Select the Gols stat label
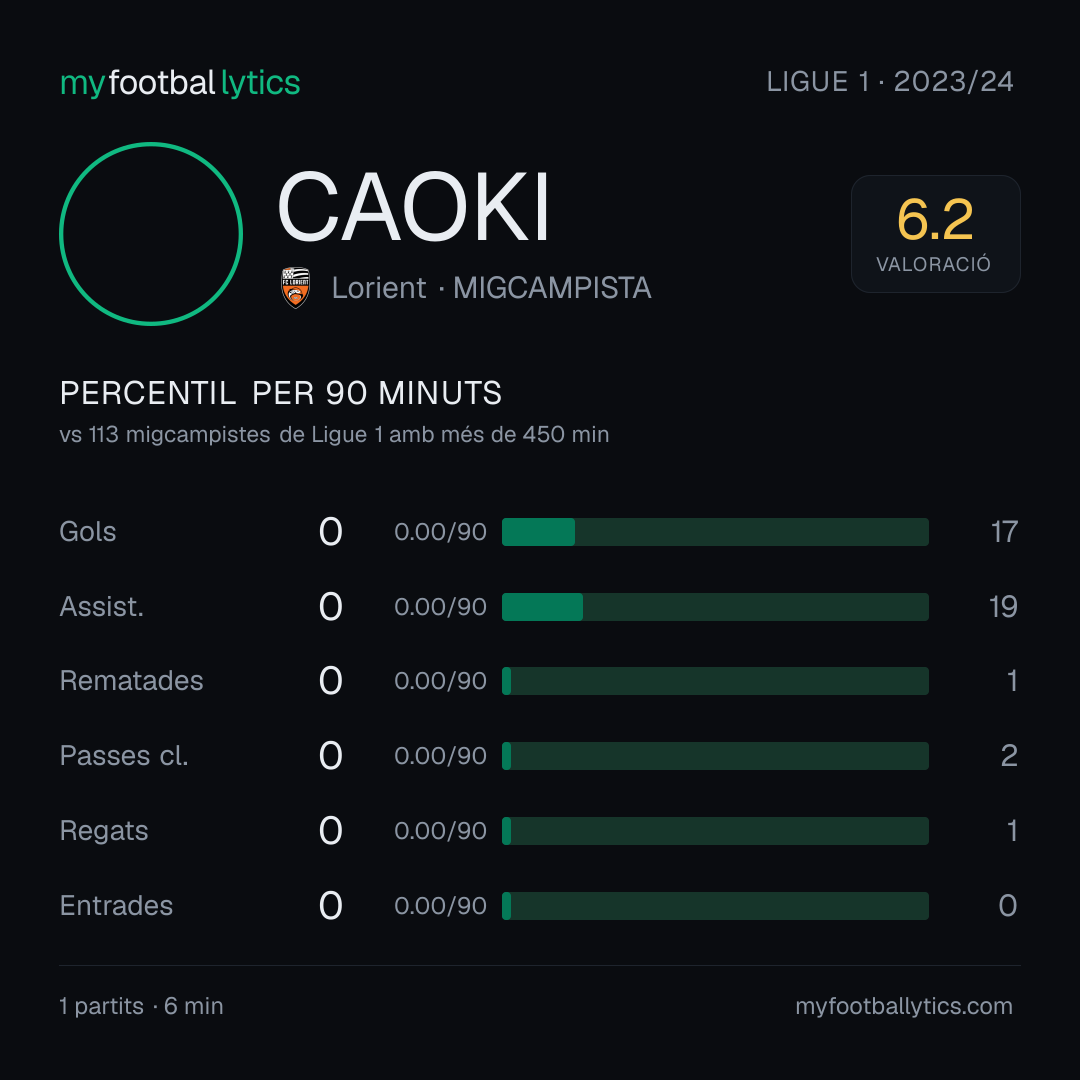The image size is (1080, 1080). pos(87,532)
